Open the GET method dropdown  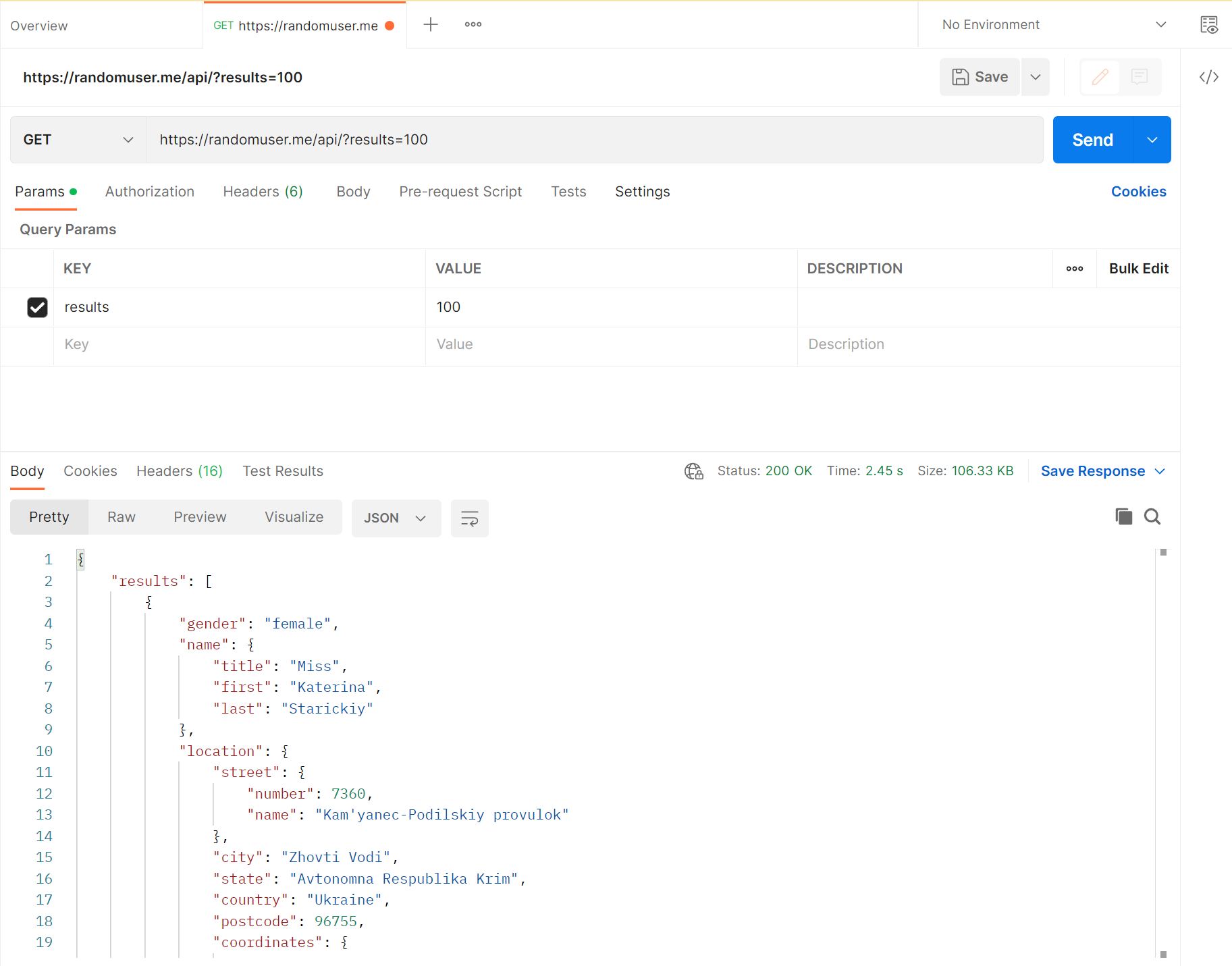click(78, 140)
